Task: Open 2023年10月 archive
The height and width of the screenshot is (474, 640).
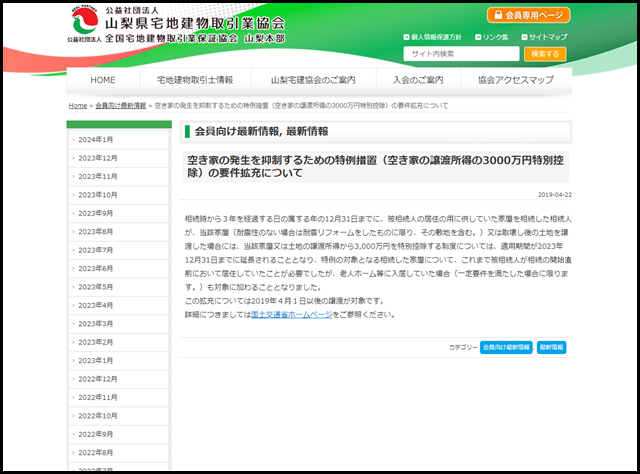Action: [118, 195]
